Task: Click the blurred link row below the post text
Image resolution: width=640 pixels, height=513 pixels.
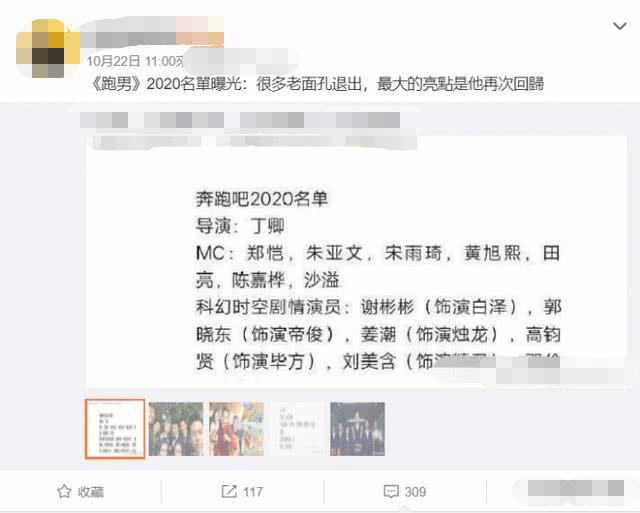Action: pyautogui.click(x=240, y=120)
